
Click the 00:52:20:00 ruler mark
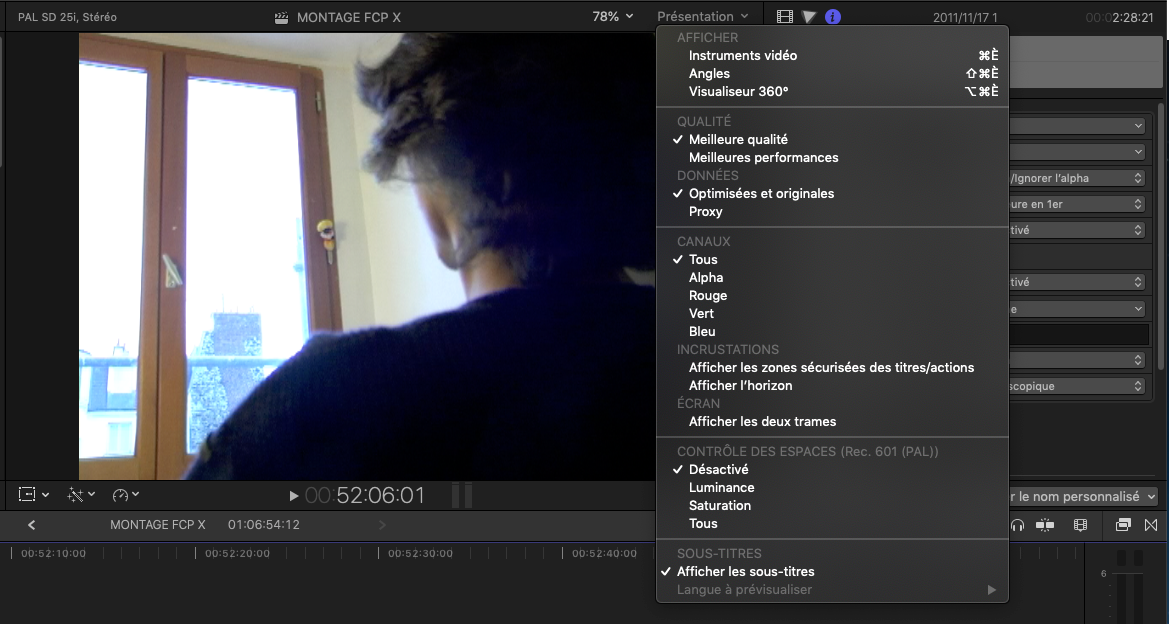point(237,553)
